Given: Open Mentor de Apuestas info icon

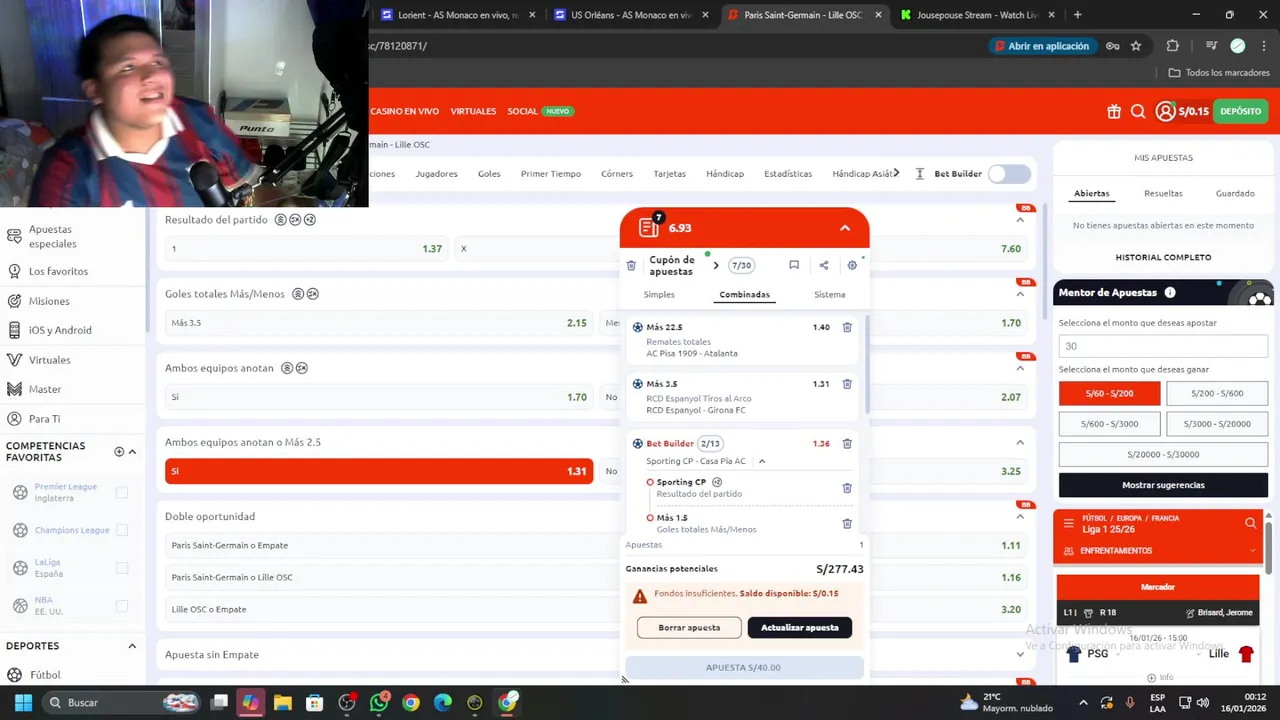Looking at the screenshot, I should point(1170,293).
